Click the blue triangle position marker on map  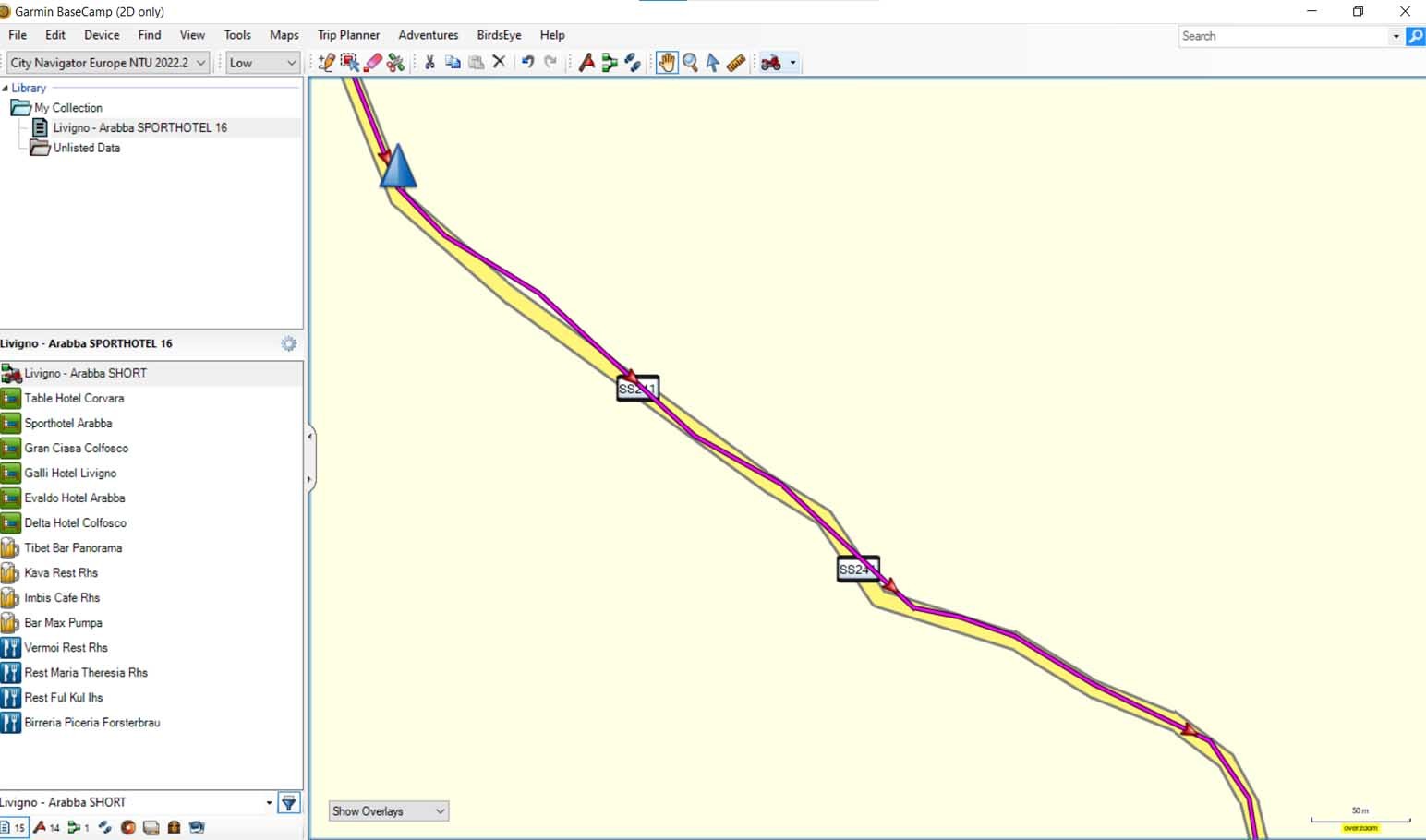(398, 166)
